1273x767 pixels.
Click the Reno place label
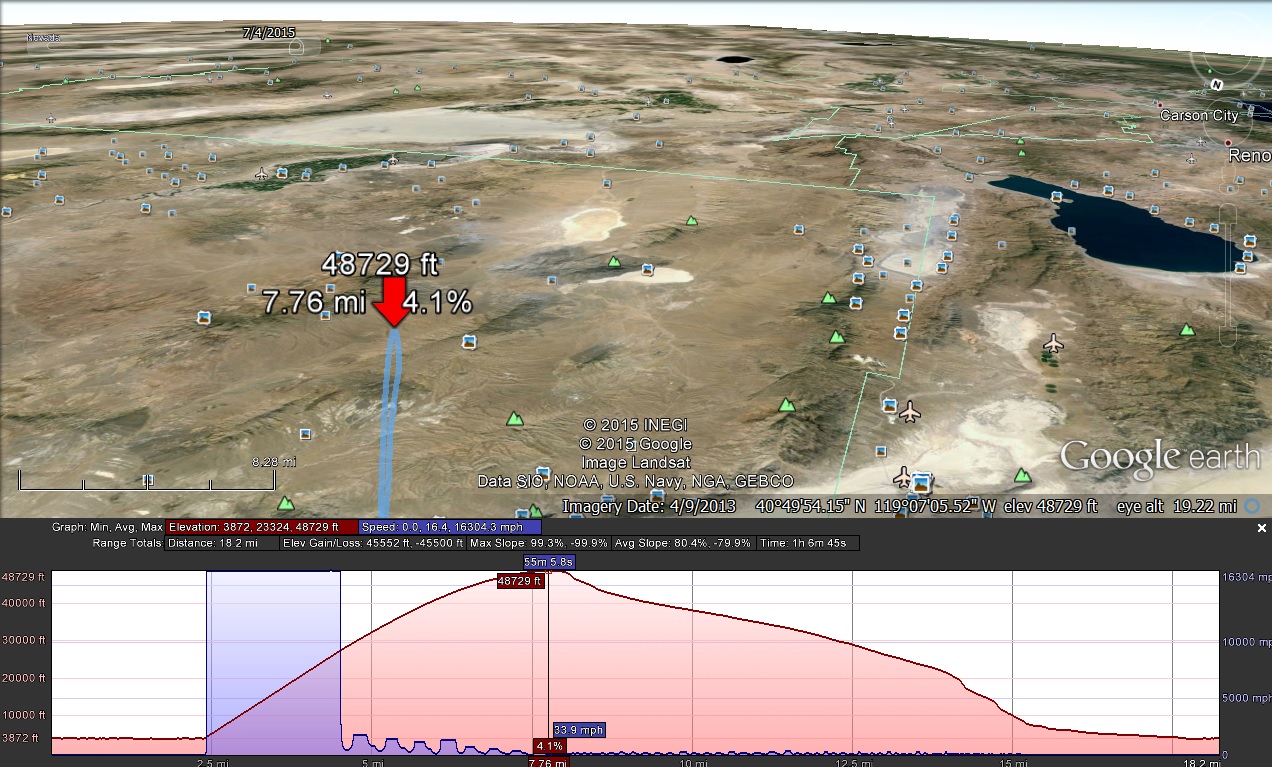click(1249, 156)
